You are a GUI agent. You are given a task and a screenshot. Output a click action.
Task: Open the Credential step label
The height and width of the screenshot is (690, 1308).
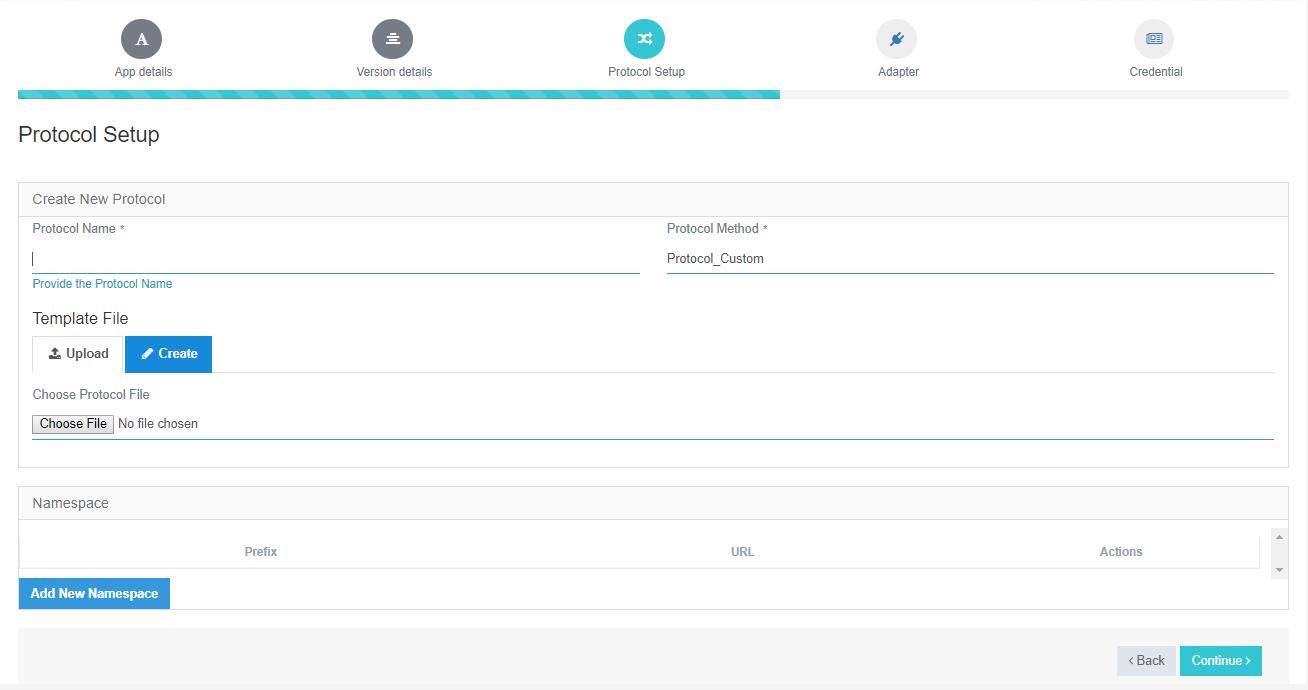pos(1155,71)
